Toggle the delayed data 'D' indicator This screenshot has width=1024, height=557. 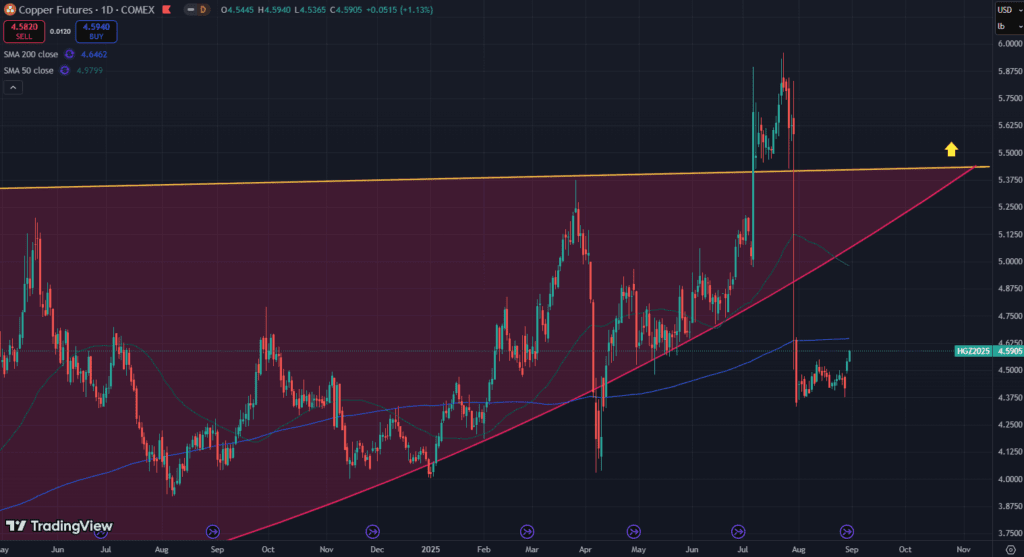[x=203, y=9]
